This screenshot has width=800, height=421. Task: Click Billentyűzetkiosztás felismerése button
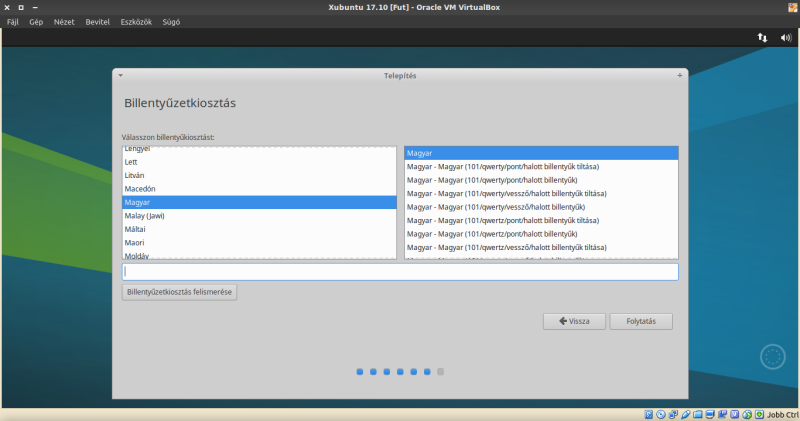point(179,293)
